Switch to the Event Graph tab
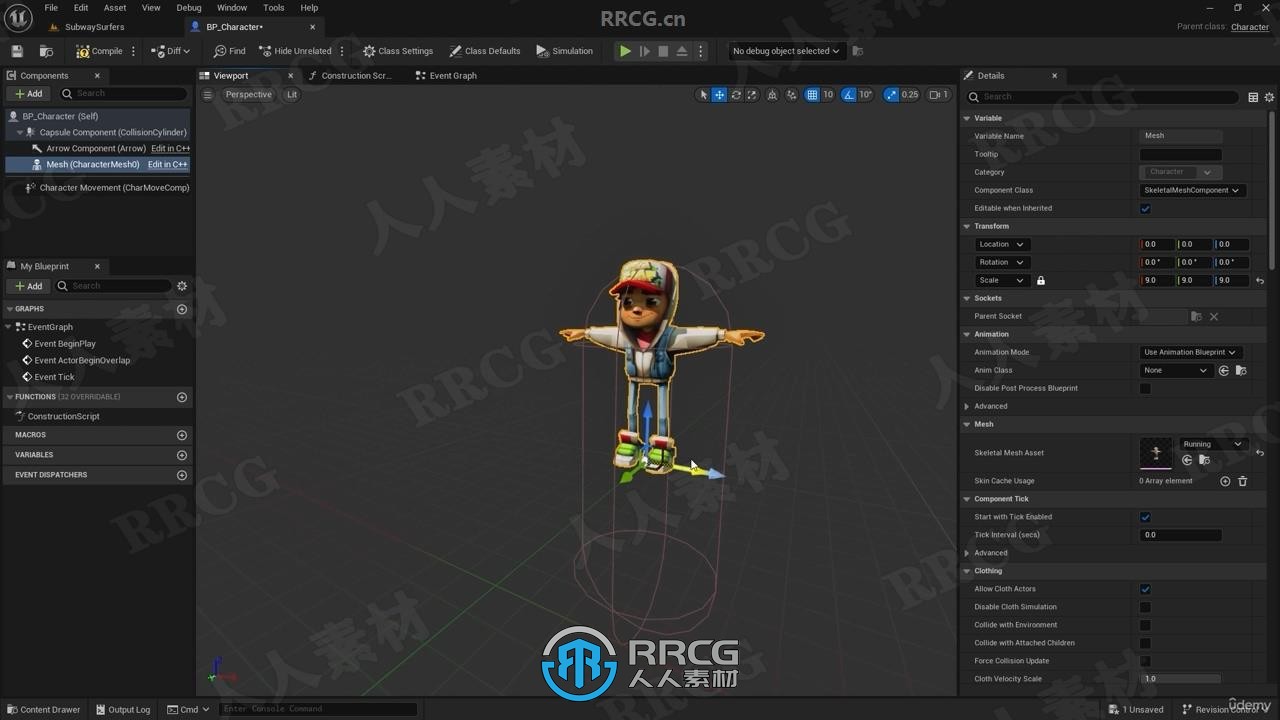 click(446, 76)
